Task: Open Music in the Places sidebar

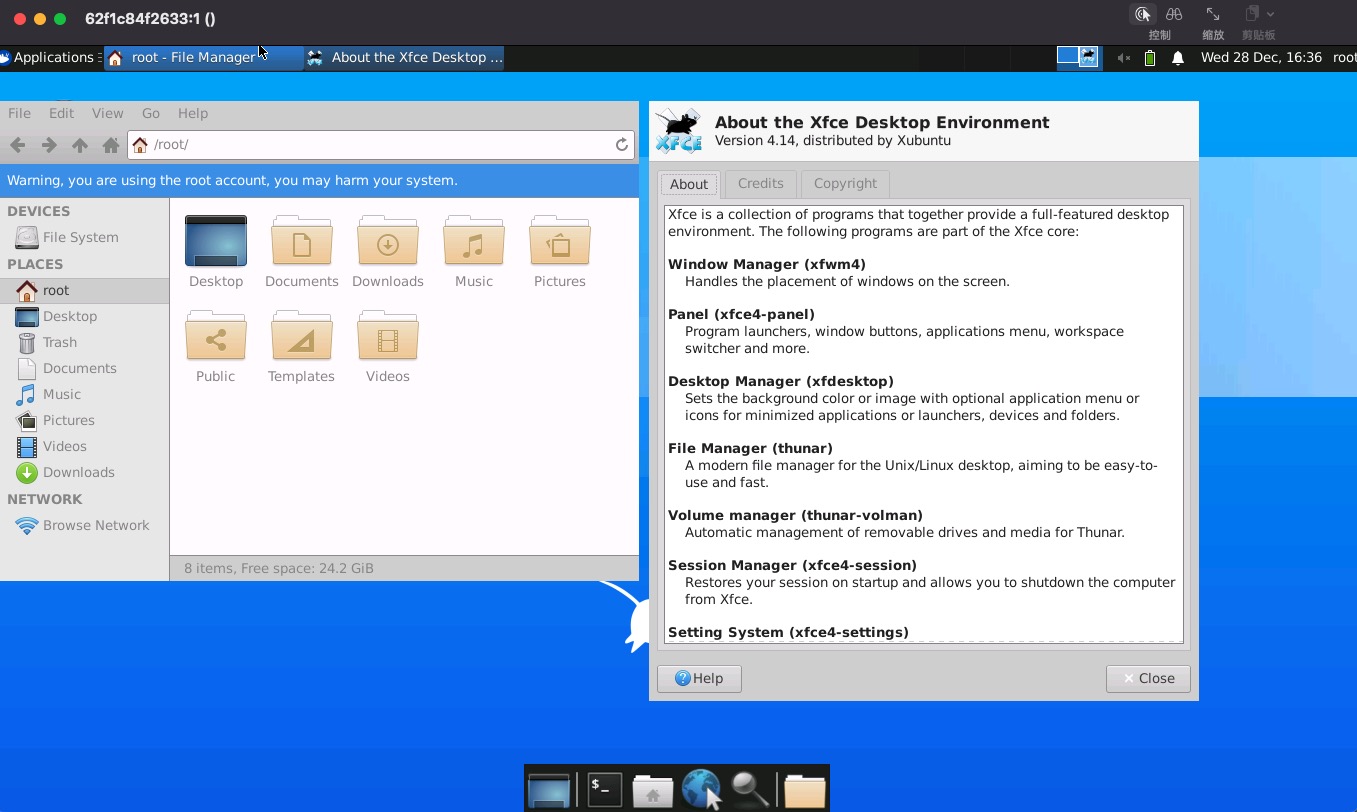Action: coord(84,394)
